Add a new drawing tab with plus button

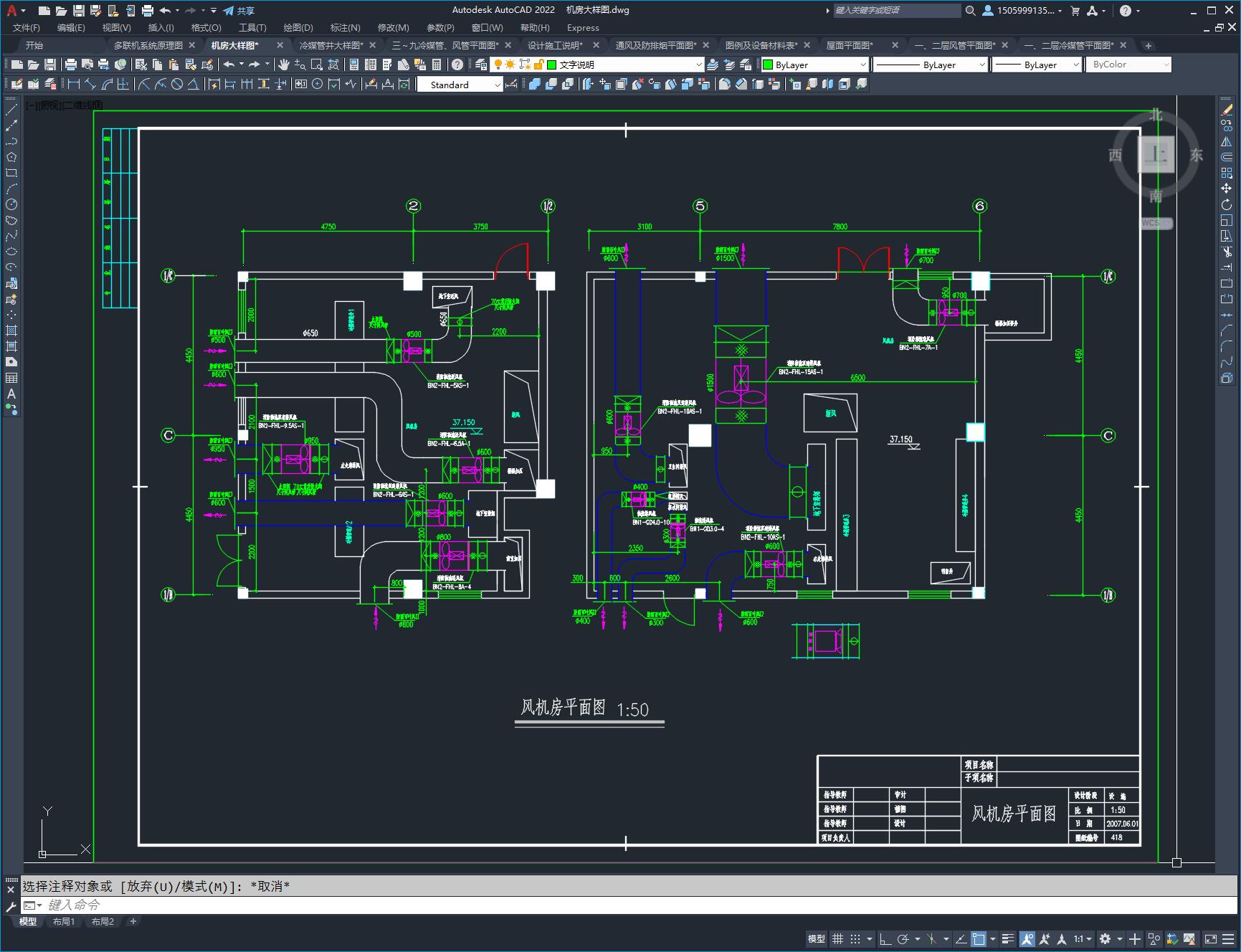click(x=1148, y=45)
